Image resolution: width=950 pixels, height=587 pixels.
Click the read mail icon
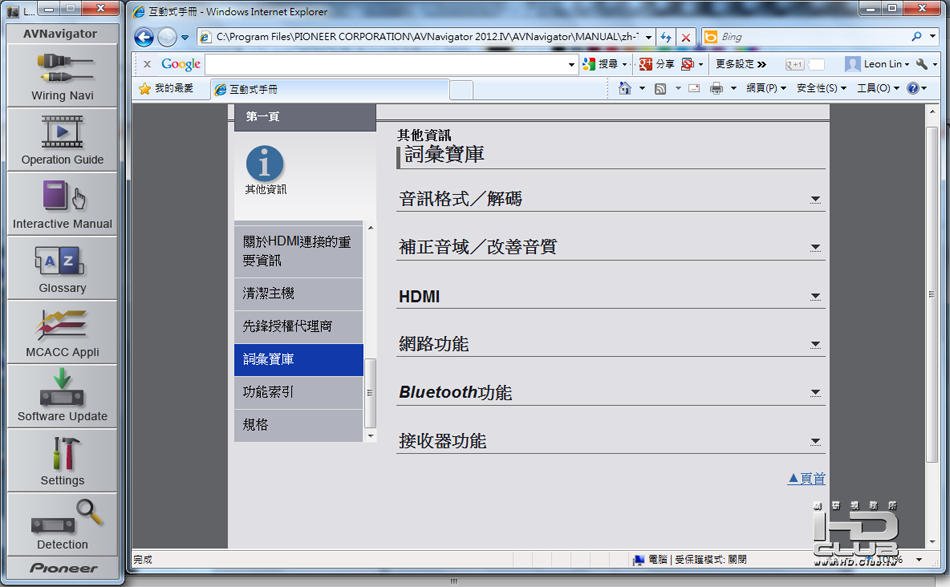[694, 88]
